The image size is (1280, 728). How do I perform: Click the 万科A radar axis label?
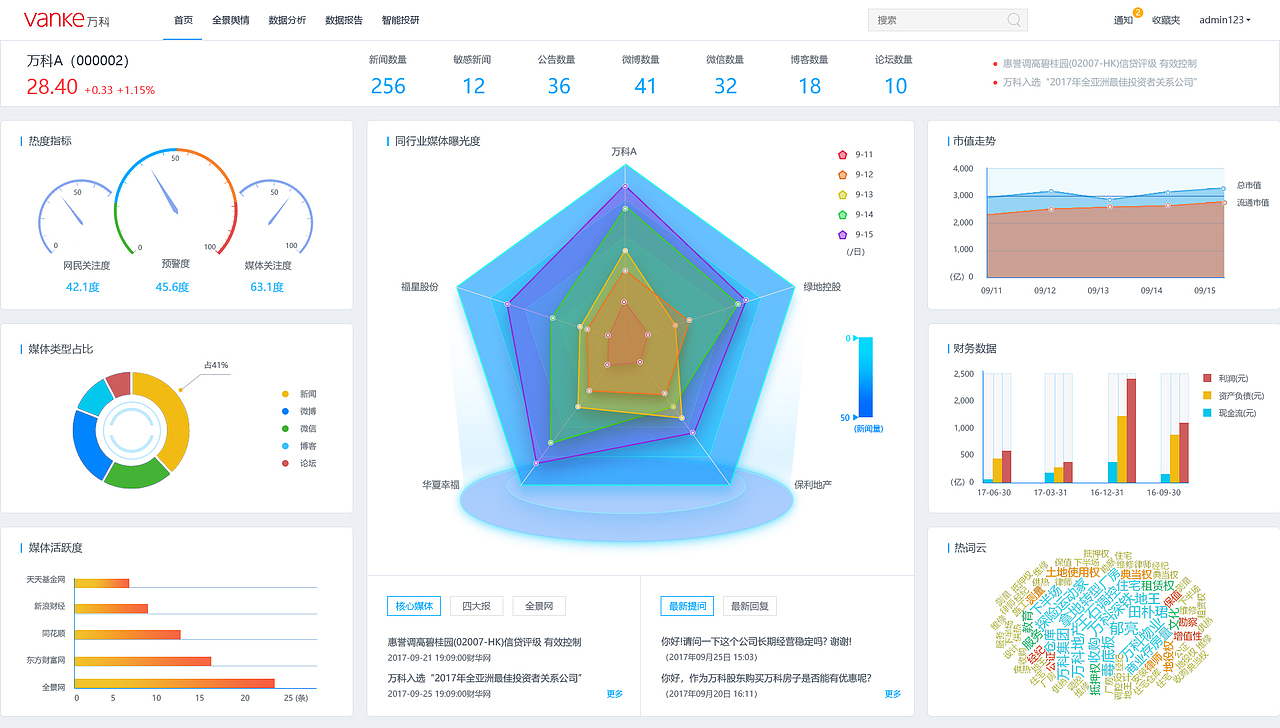(x=624, y=152)
